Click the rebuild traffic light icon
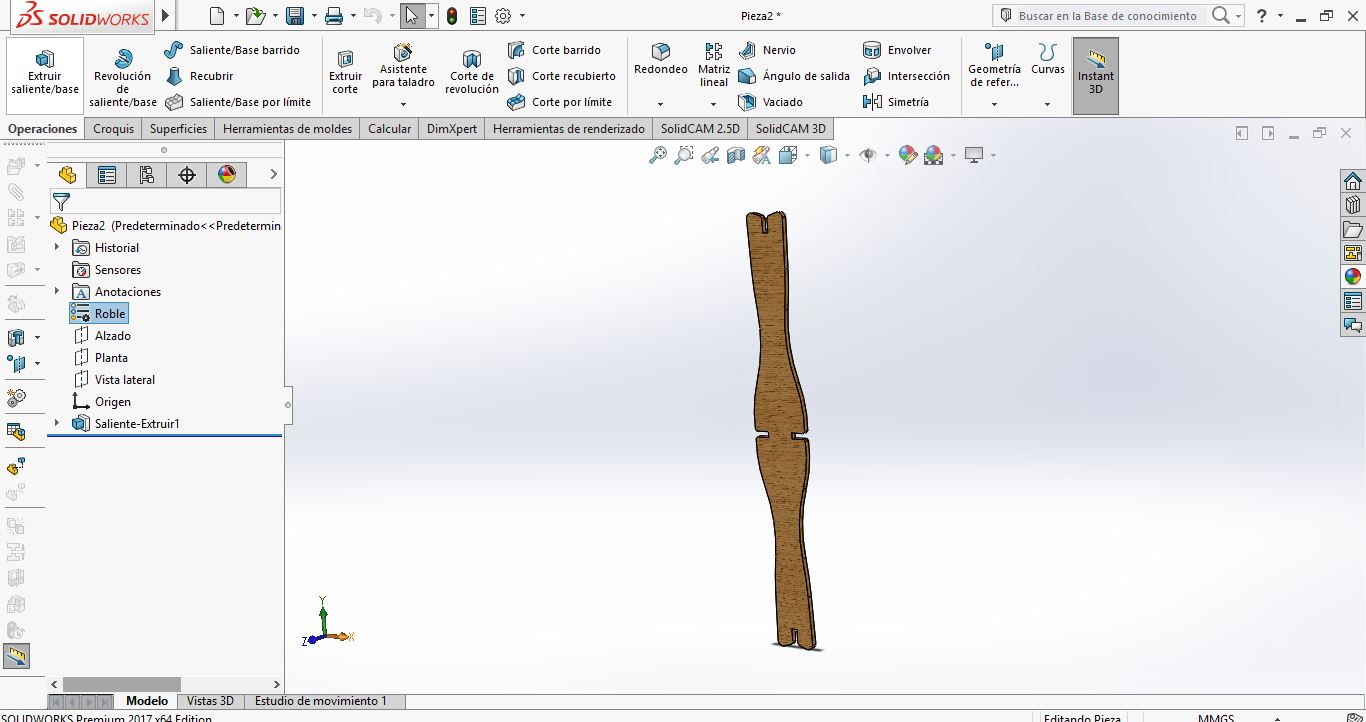1366x722 pixels. (452, 16)
